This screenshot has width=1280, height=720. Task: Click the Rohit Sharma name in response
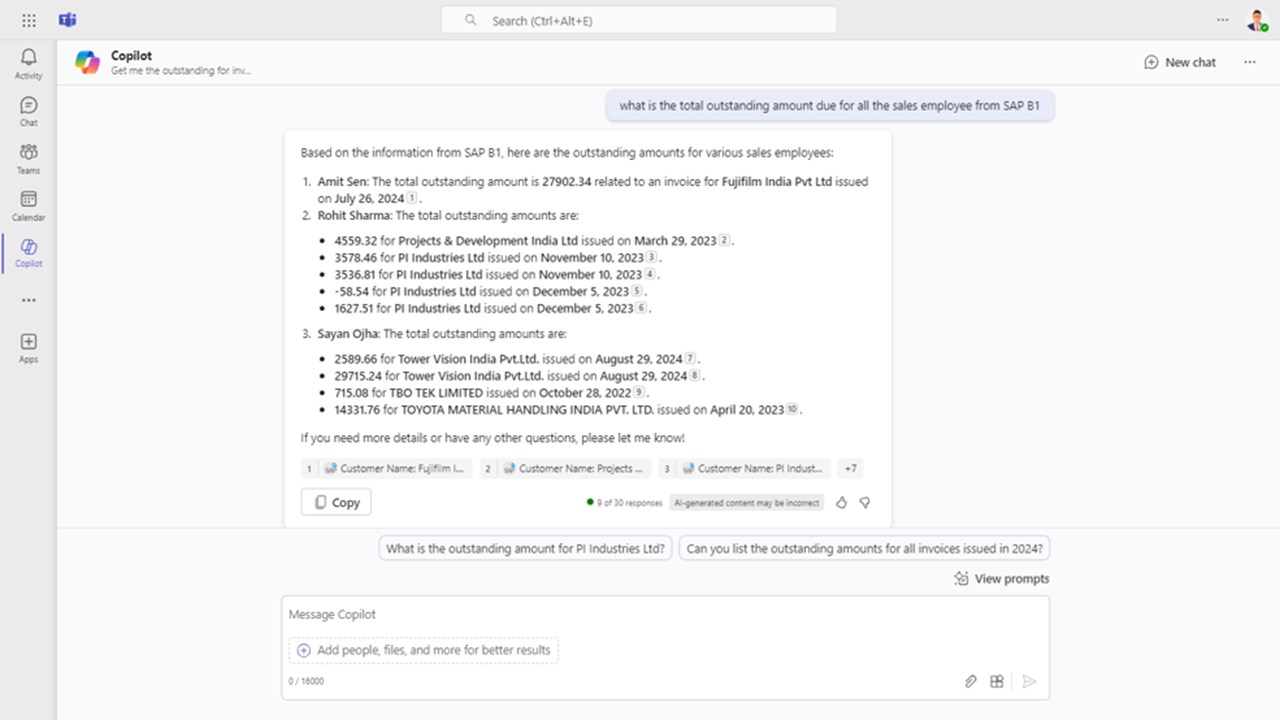pos(354,215)
